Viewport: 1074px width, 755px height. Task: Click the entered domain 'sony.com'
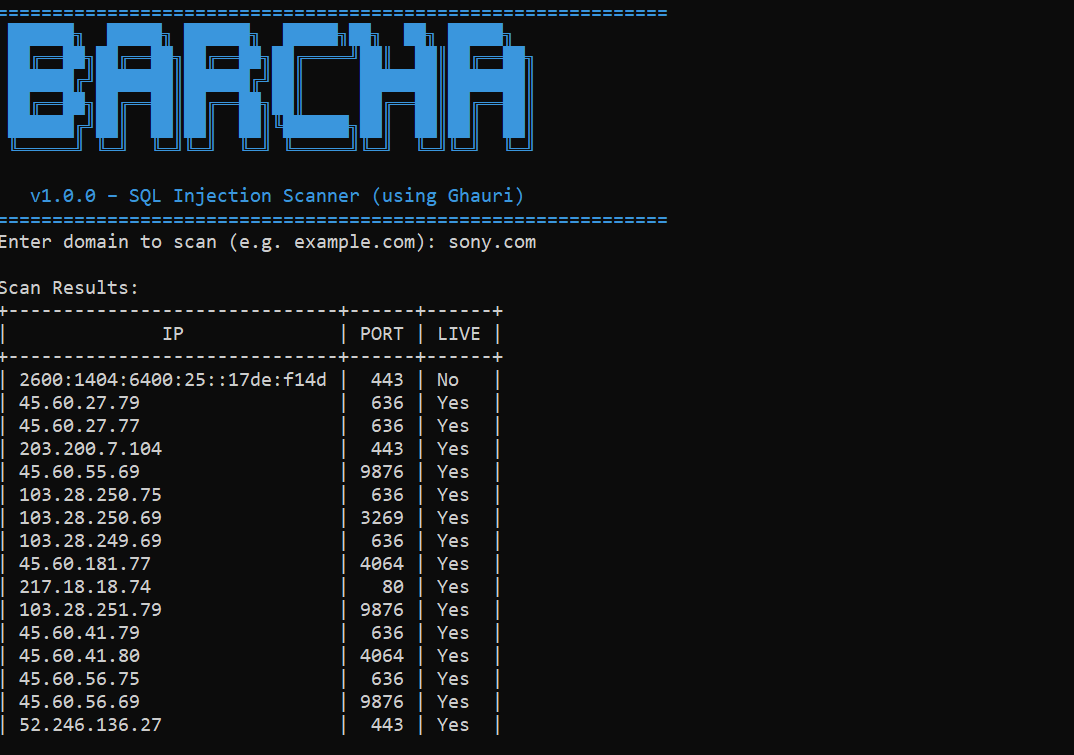click(492, 243)
